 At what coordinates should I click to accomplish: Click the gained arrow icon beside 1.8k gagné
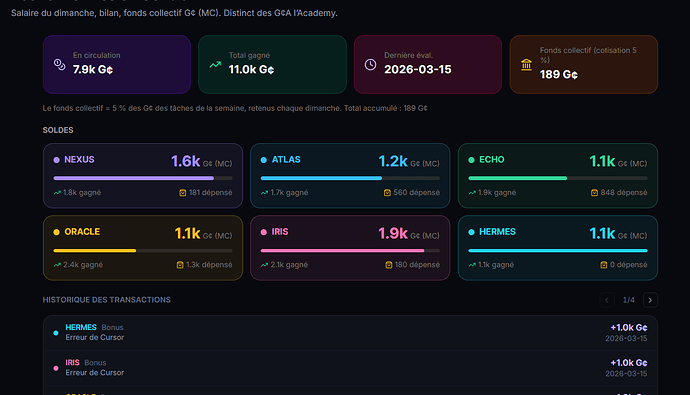tap(57, 193)
